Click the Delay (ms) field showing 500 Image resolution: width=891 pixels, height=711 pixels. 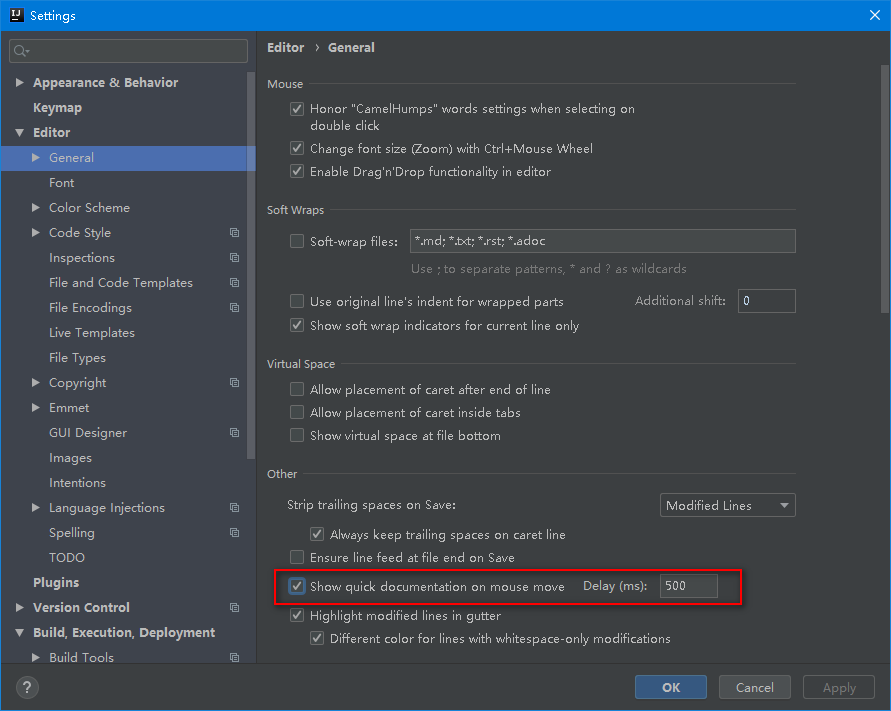689,586
